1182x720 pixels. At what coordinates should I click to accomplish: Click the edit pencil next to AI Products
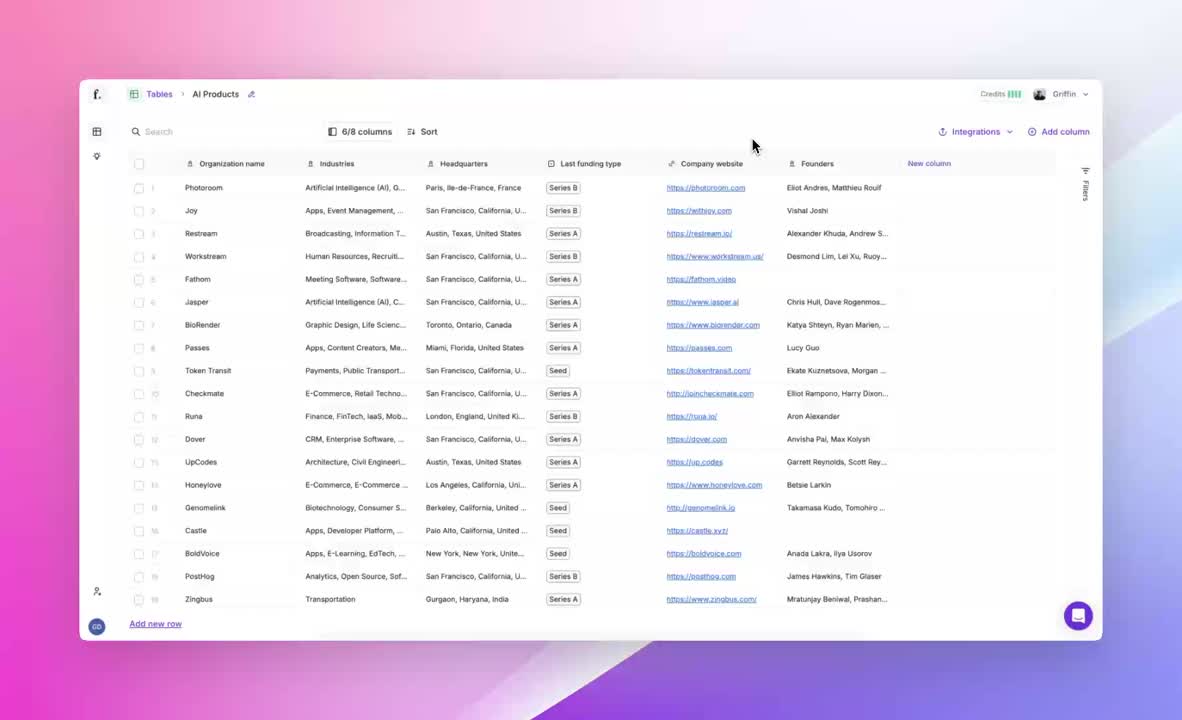[252, 94]
